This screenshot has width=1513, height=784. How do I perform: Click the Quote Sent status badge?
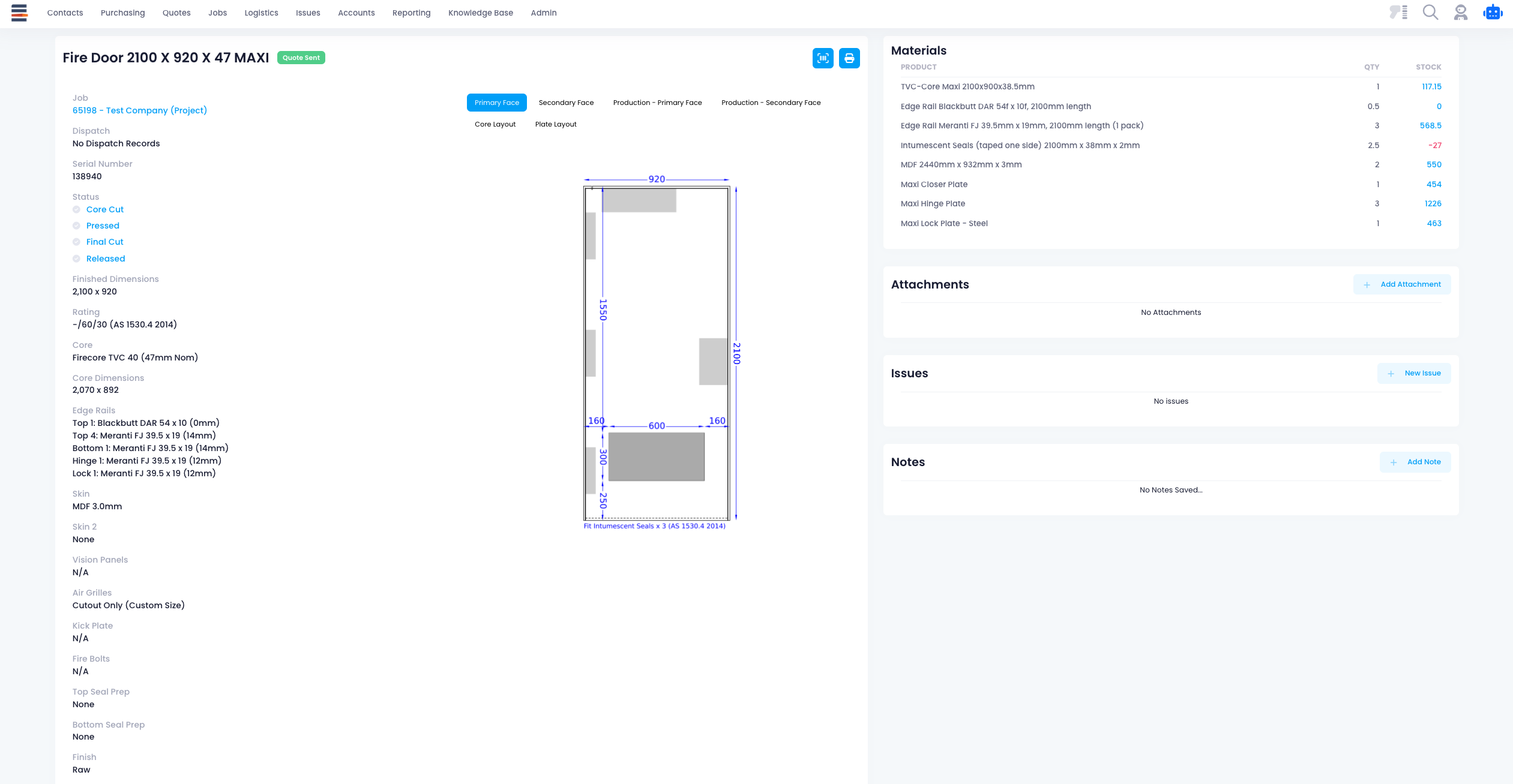pos(301,58)
